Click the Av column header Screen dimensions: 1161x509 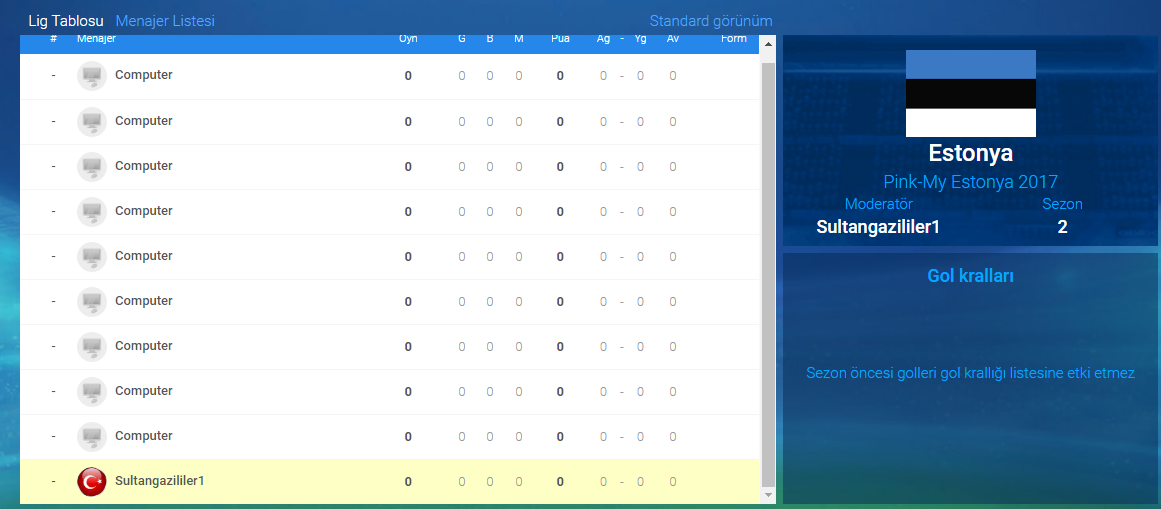673,39
